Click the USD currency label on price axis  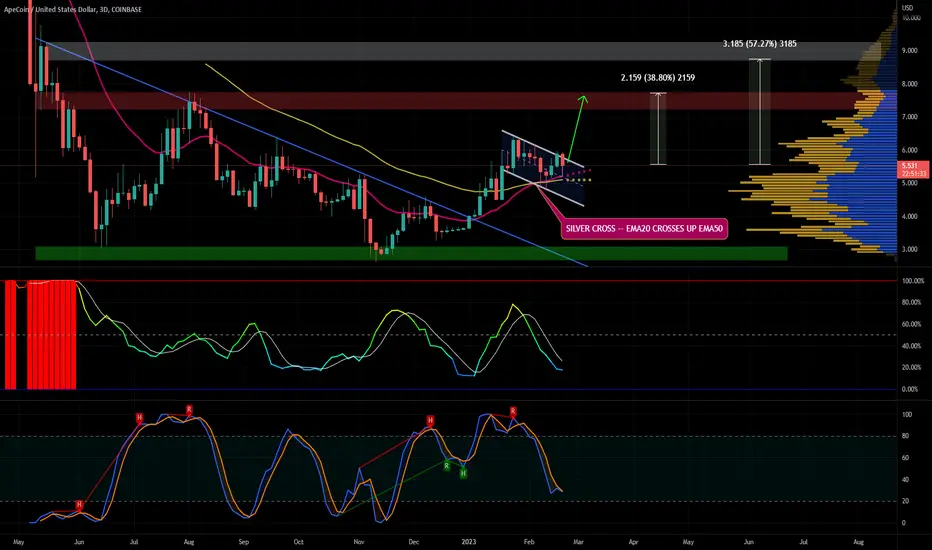[x=908, y=8]
